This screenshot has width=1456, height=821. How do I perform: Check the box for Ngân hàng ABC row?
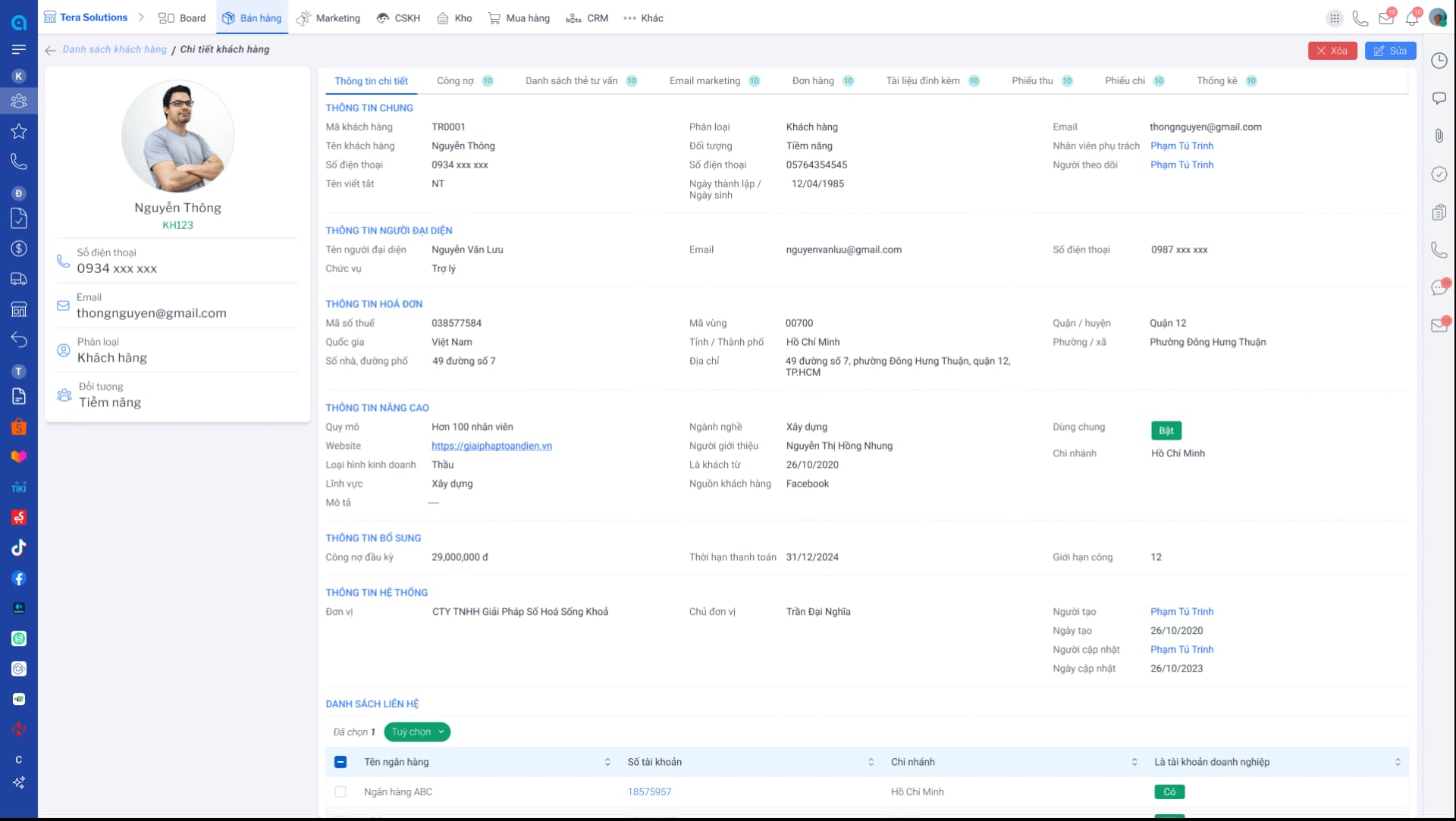click(340, 791)
